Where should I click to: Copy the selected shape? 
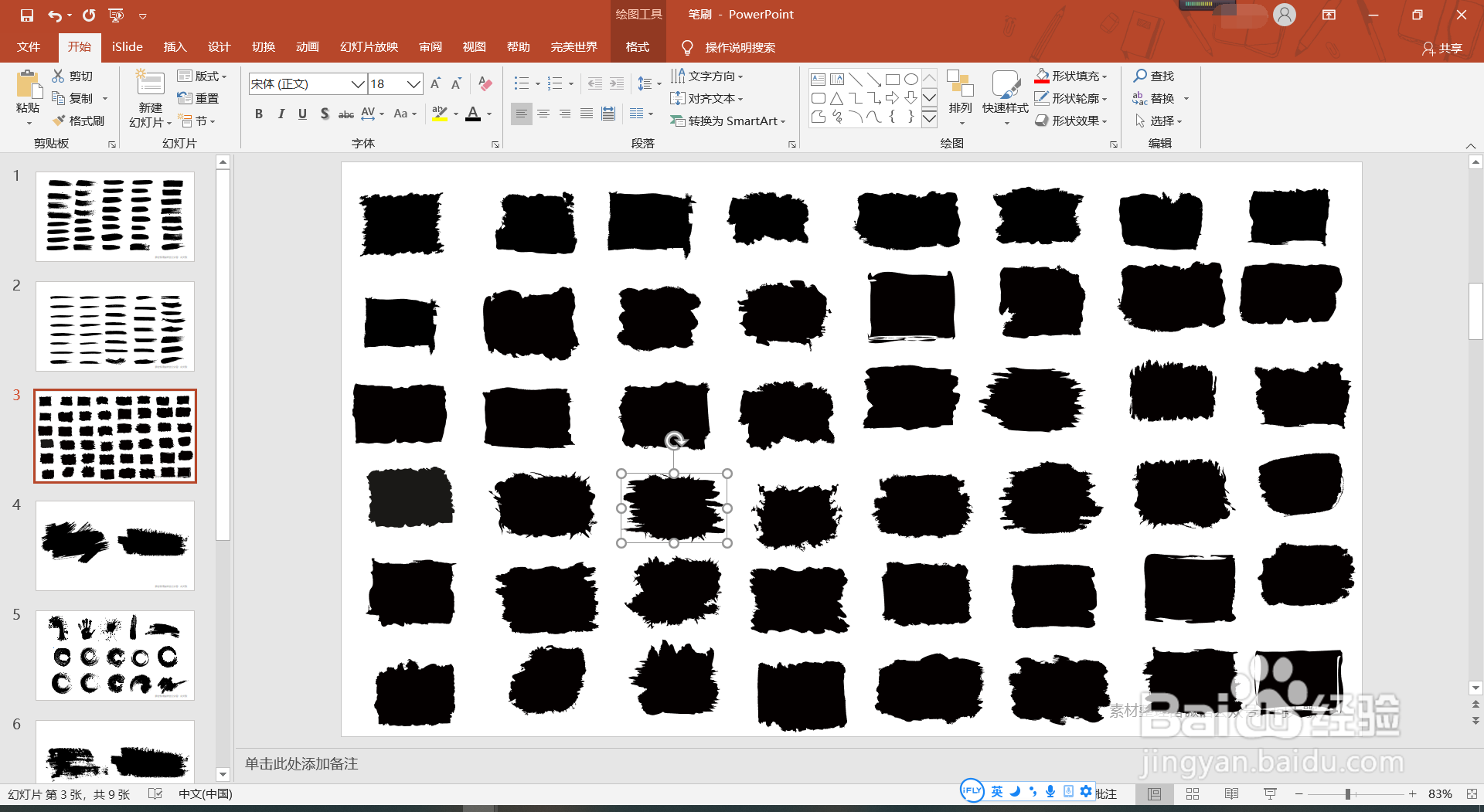tap(72, 98)
